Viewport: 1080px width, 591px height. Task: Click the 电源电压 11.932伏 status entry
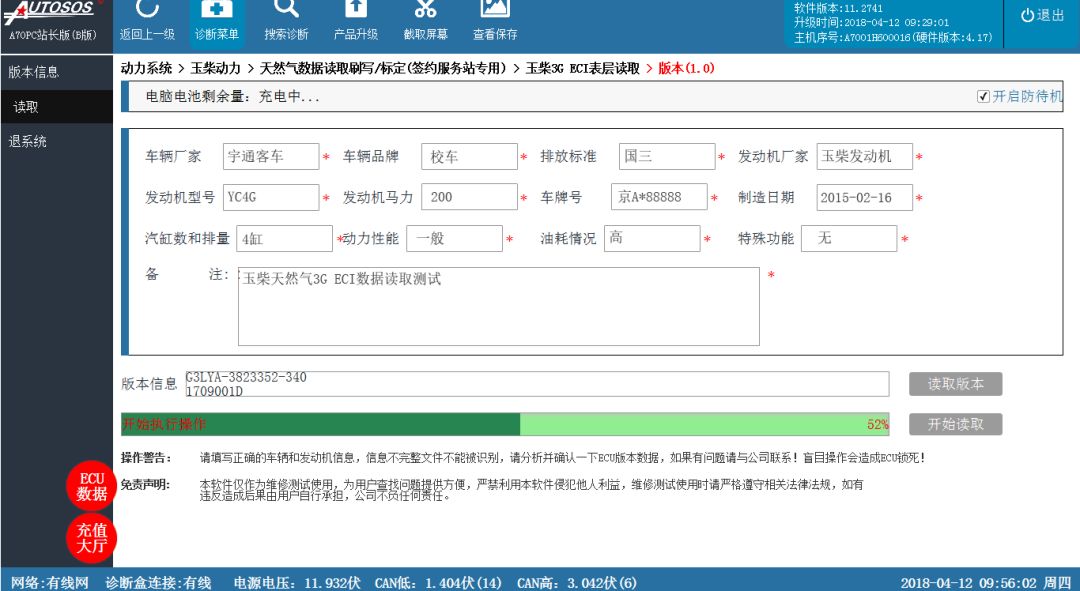point(297,583)
